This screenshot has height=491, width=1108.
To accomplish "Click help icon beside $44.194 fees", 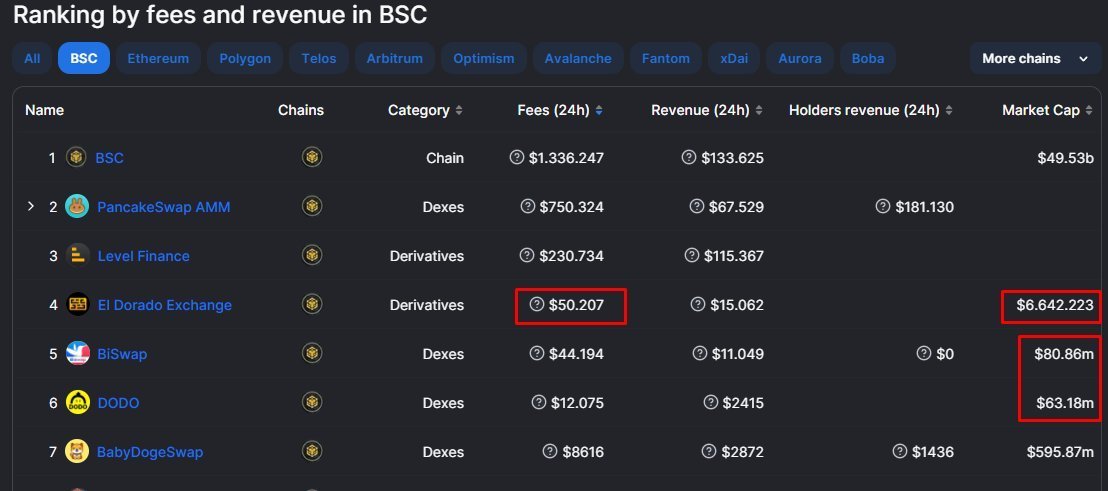I will point(537,353).
